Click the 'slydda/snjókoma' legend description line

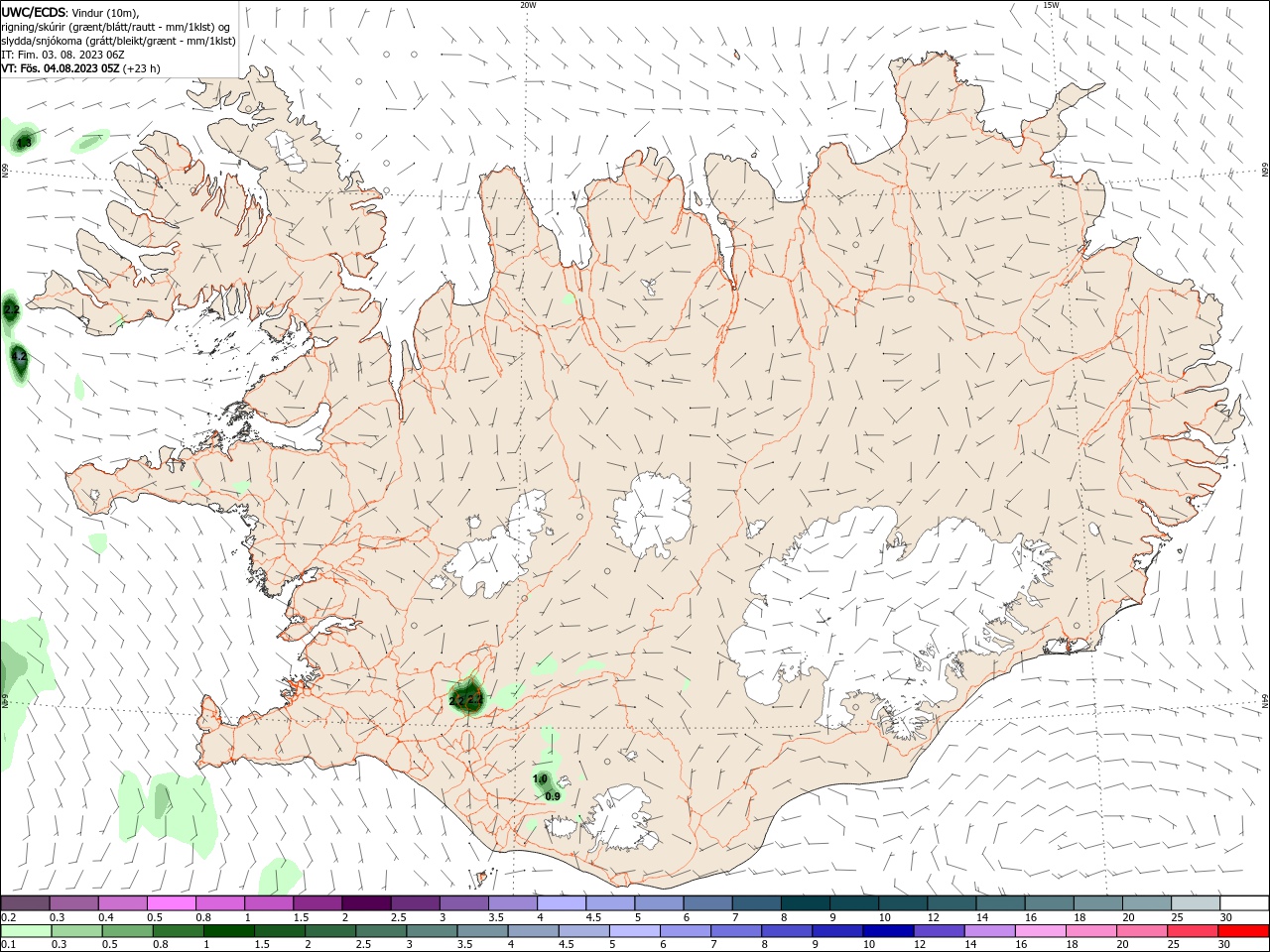(x=118, y=41)
